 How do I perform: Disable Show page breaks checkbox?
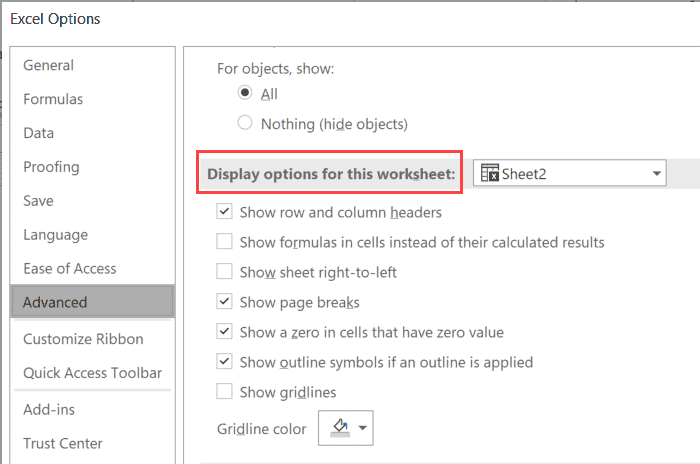pos(225,302)
